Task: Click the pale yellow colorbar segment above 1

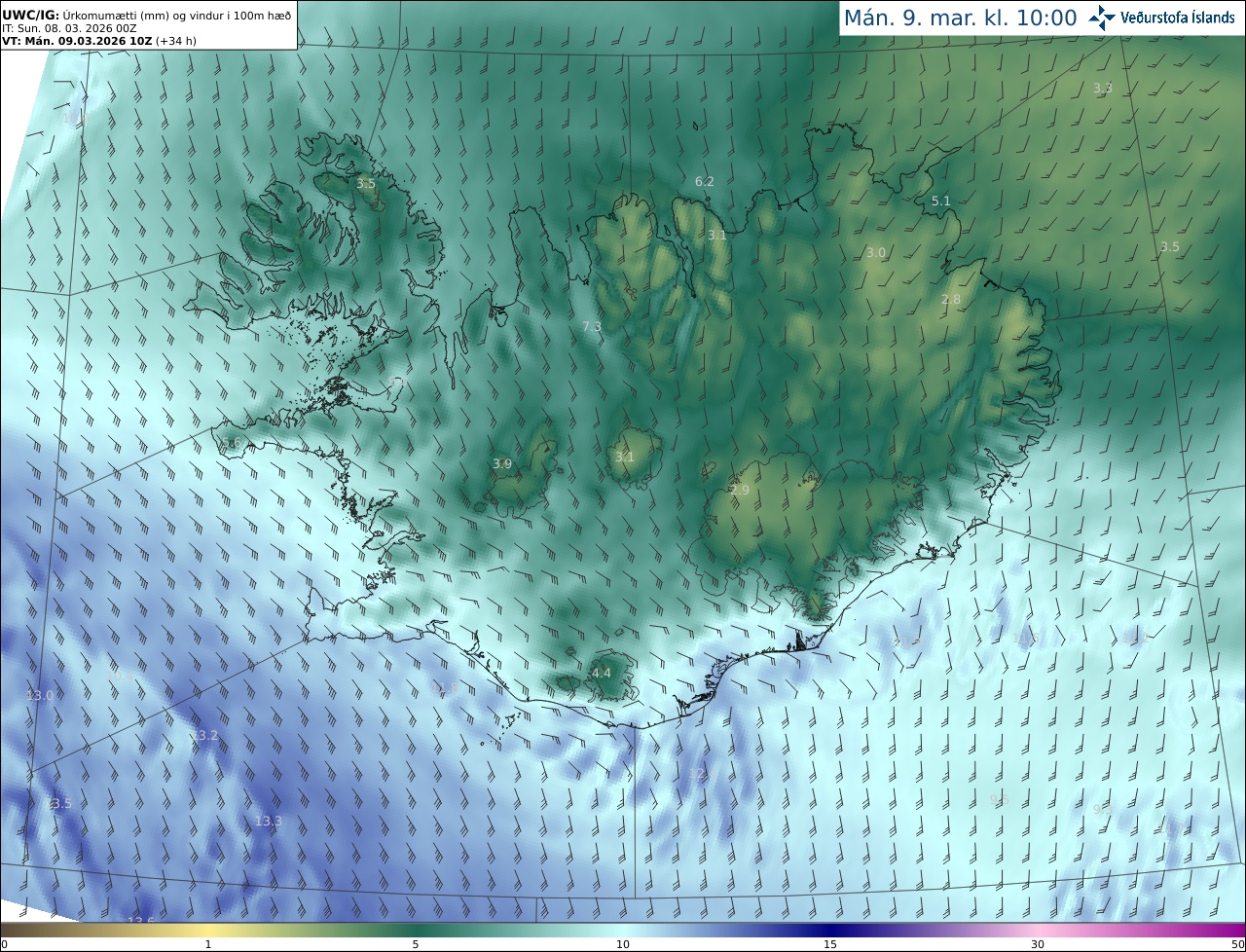Action: (208, 930)
